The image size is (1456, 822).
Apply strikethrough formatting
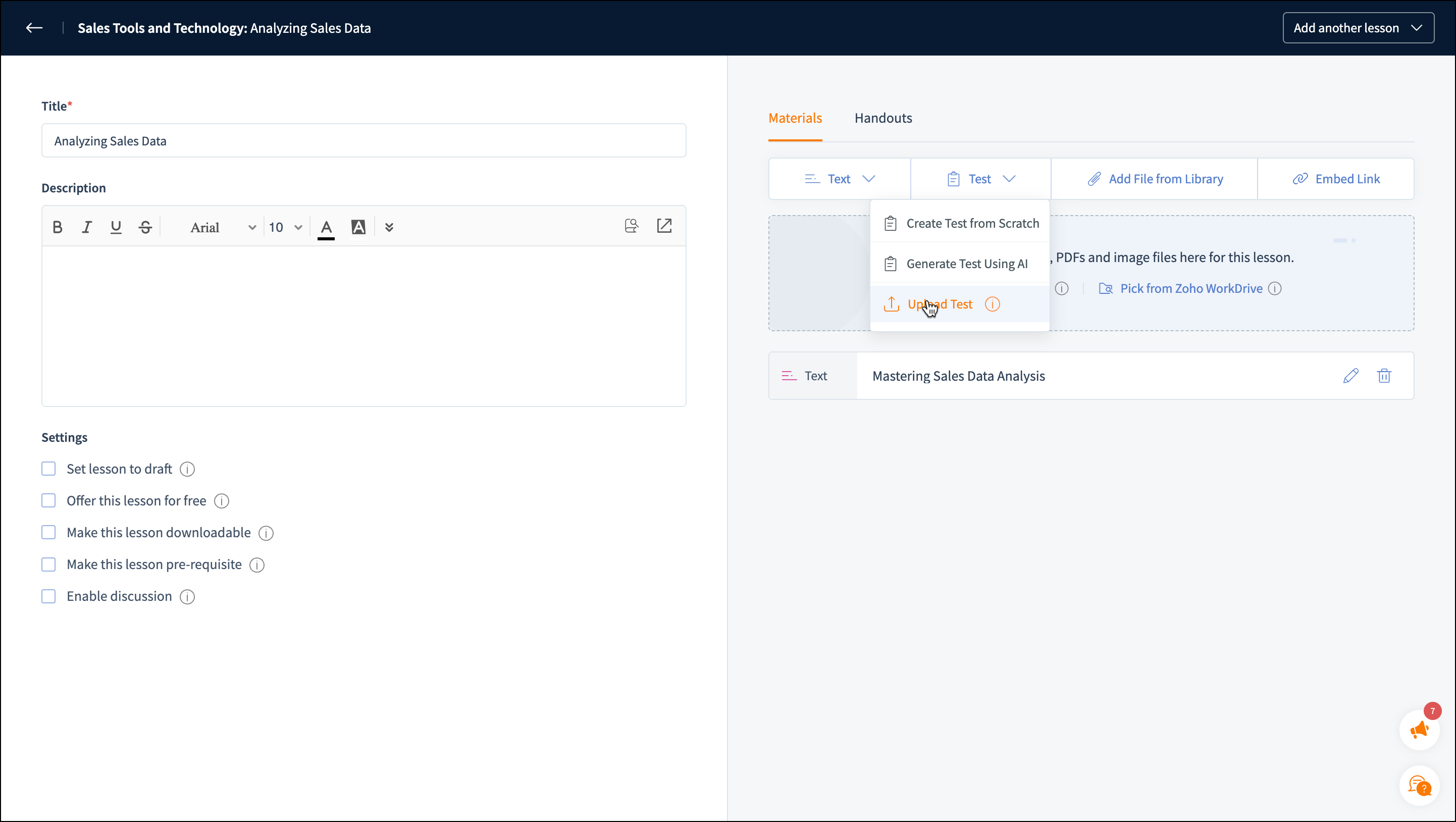coord(145,227)
